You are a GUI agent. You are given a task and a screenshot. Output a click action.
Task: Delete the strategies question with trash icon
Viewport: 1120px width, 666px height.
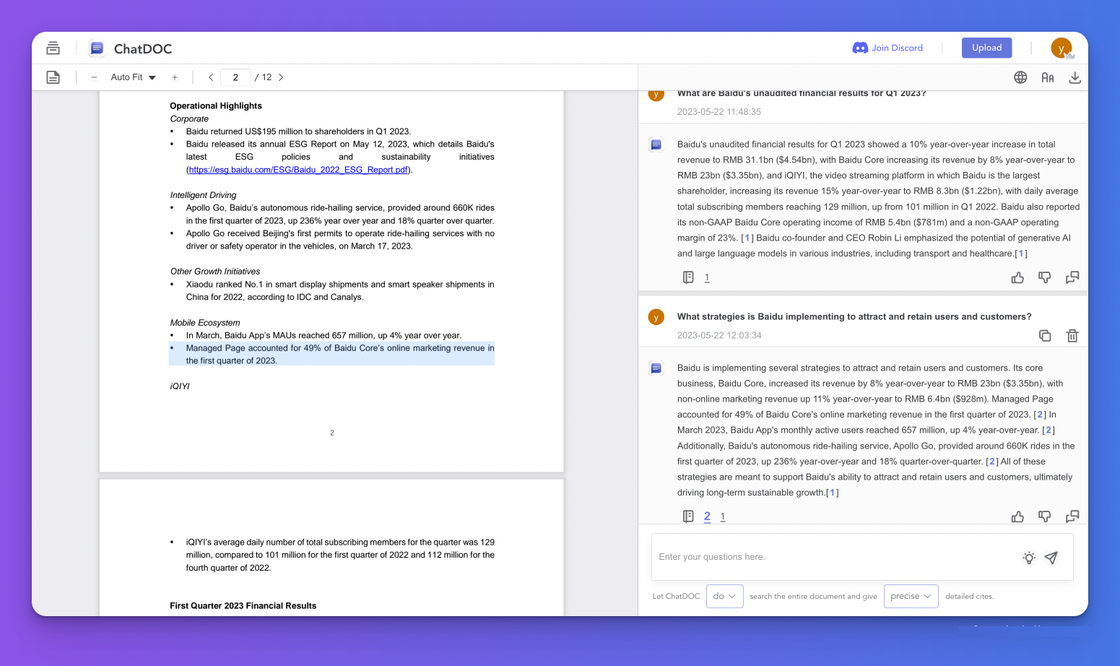pyautogui.click(x=1072, y=336)
